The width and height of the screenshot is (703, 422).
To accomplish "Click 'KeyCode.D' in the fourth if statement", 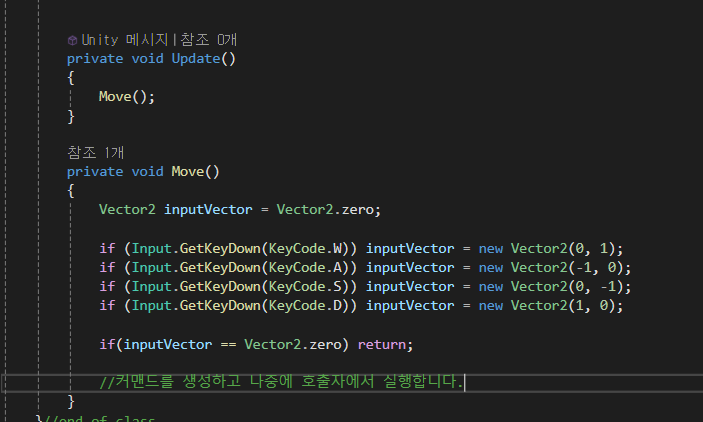I will pyautogui.click(x=305, y=306).
